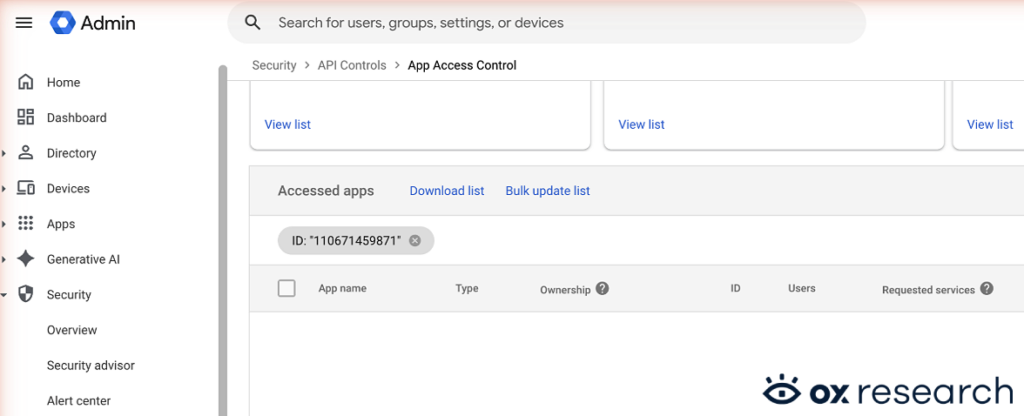This screenshot has width=1024, height=416.
Task: Open the hamburger main menu
Action: tap(24, 23)
